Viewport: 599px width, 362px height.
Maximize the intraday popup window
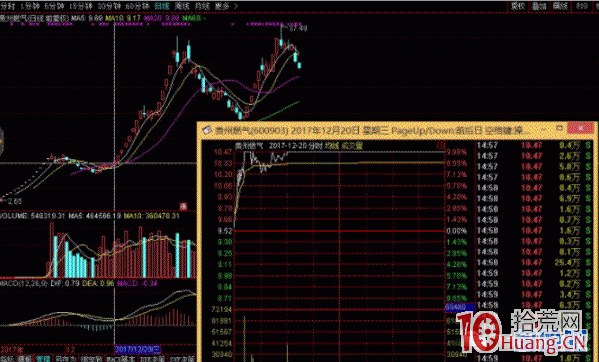[559, 128]
